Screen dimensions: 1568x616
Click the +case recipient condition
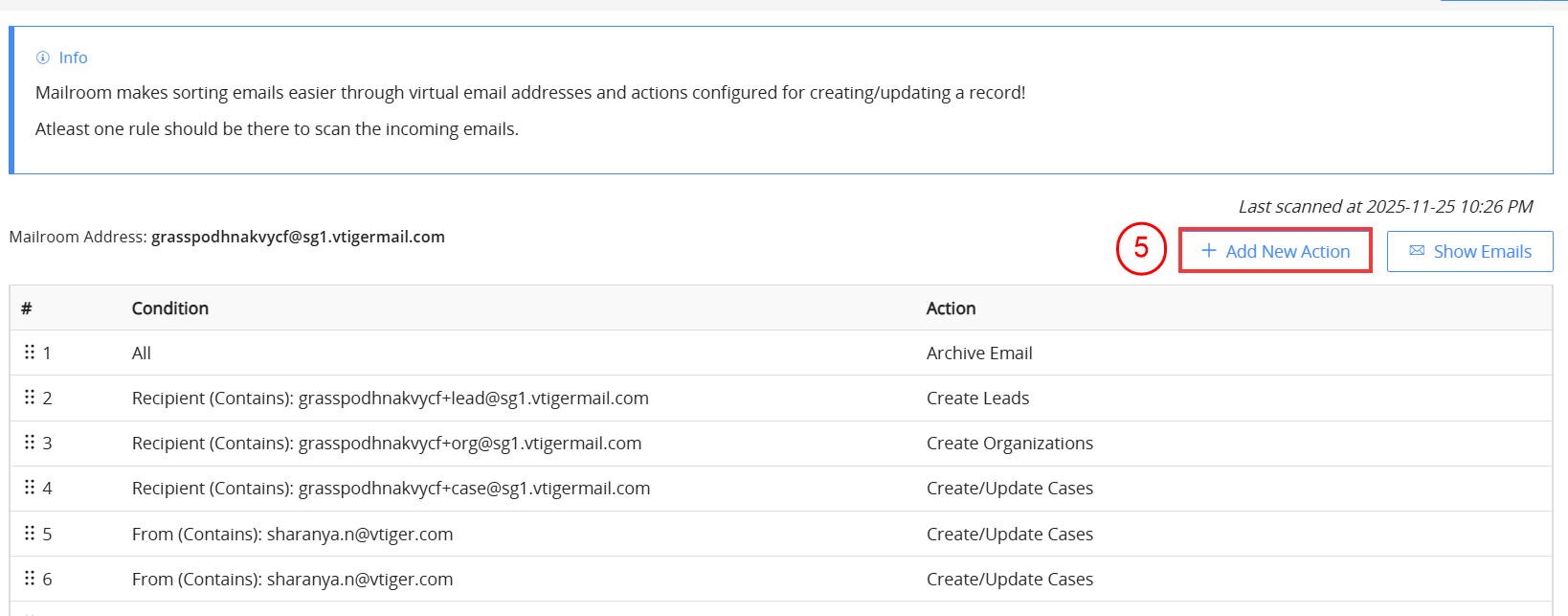click(391, 489)
